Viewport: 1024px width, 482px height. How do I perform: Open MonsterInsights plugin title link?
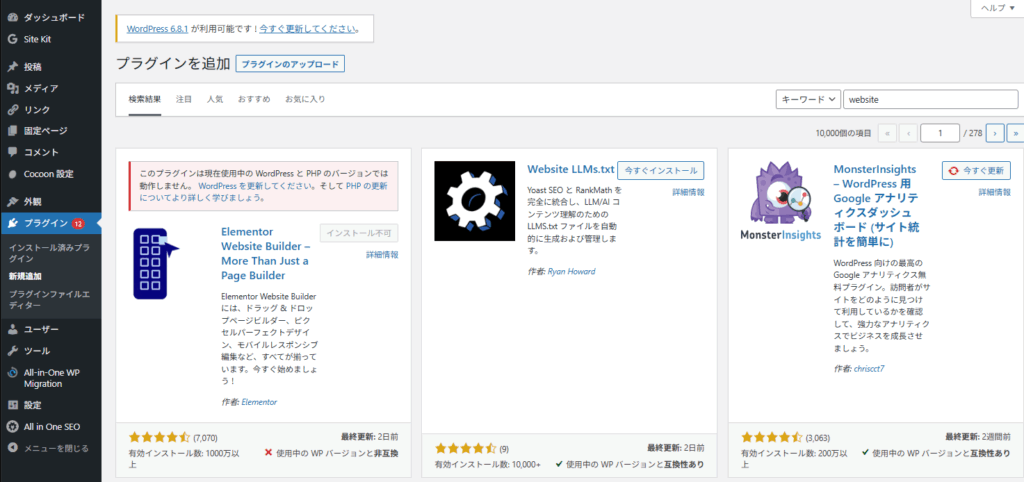coord(876,206)
